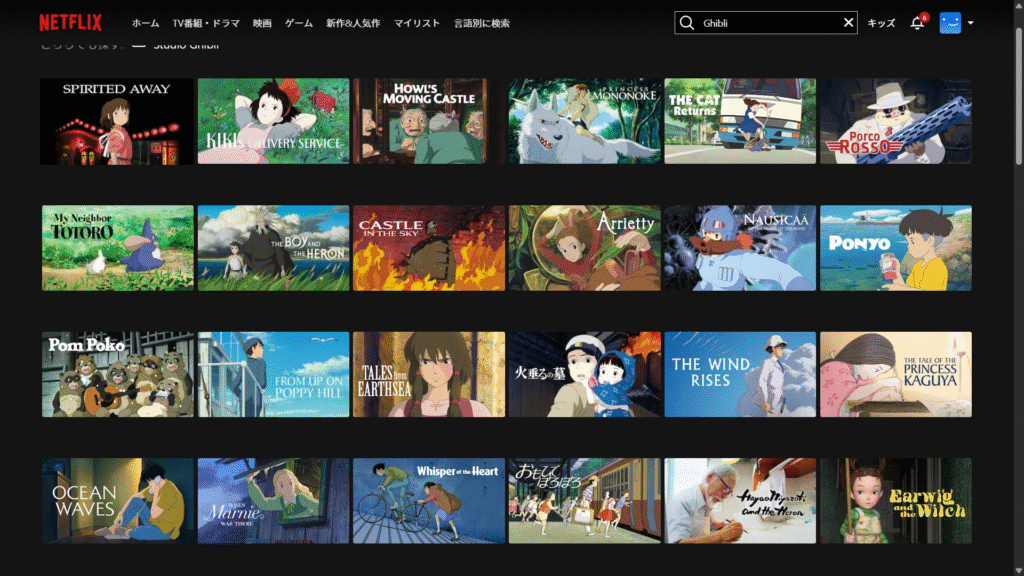This screenshot has height=576, width=1024.
Task: Open My Neighbor Totoro thumbnail
Action: click(118, 248)
